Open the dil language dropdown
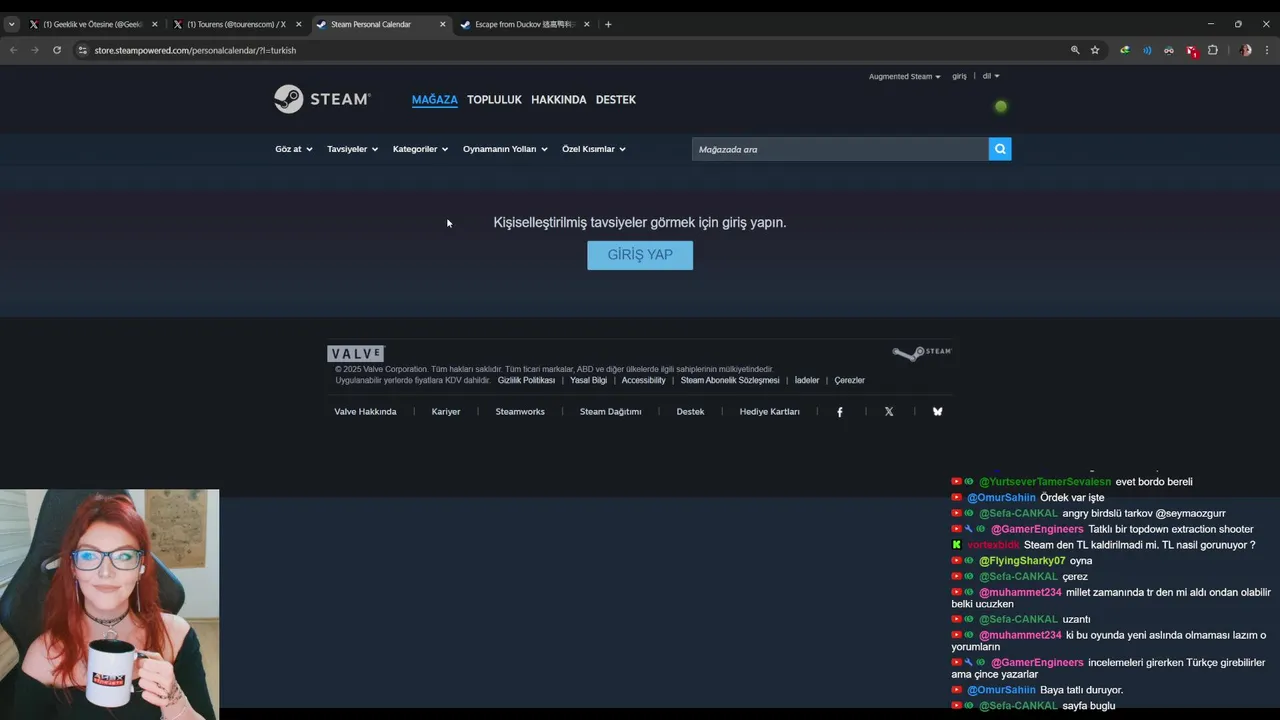Viewport: 1280px width, 720px height. (x=991, y=76)
